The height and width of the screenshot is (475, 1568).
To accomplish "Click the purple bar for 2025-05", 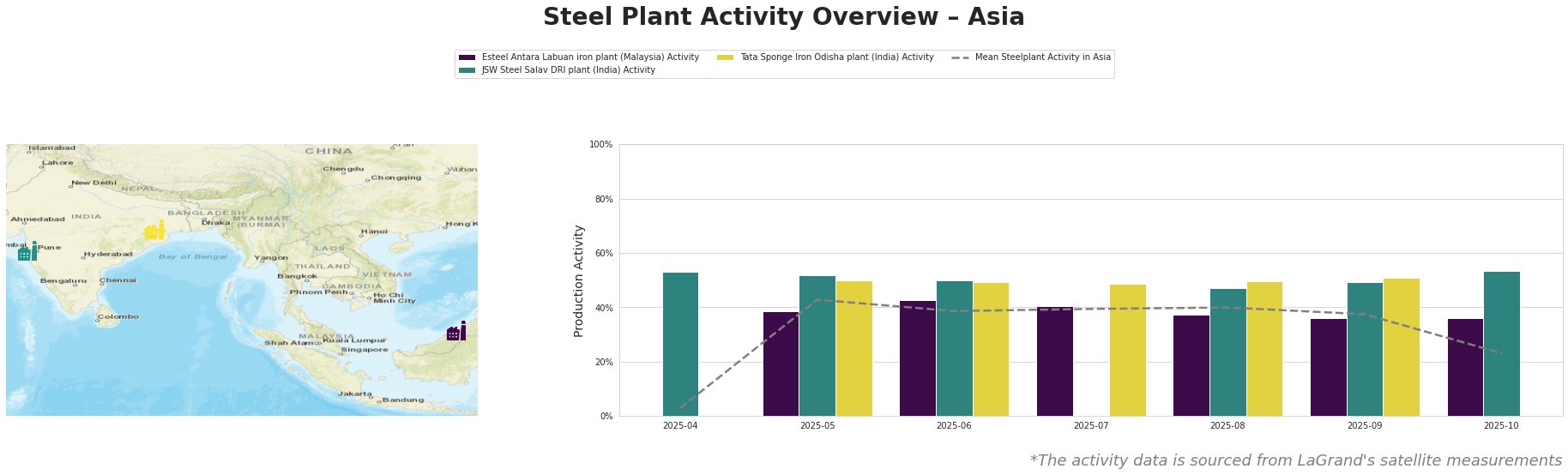I will (781, 364).
